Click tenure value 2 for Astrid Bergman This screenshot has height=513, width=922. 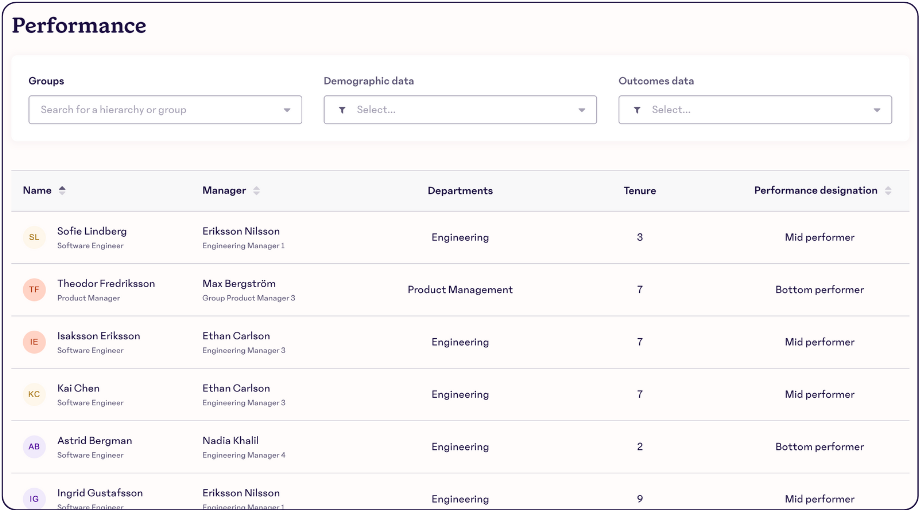tap(640, 447)
